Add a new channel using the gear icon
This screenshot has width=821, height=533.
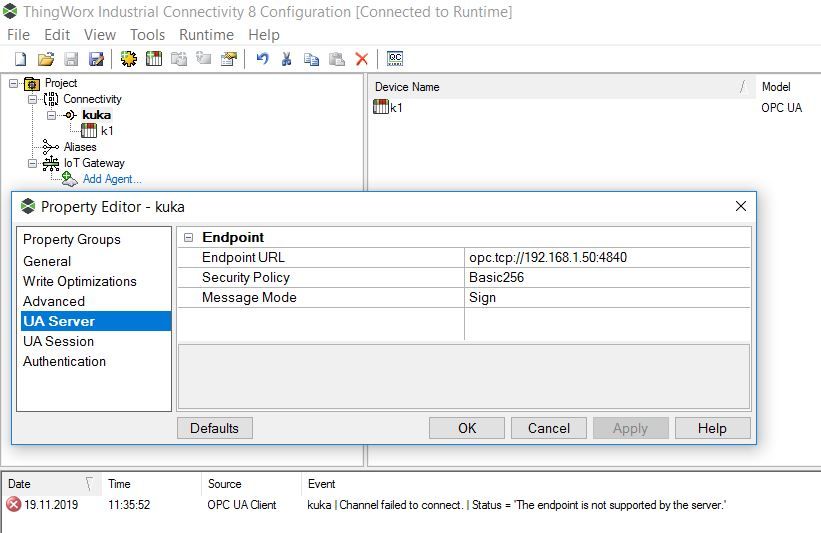click(x=128, y=59)
